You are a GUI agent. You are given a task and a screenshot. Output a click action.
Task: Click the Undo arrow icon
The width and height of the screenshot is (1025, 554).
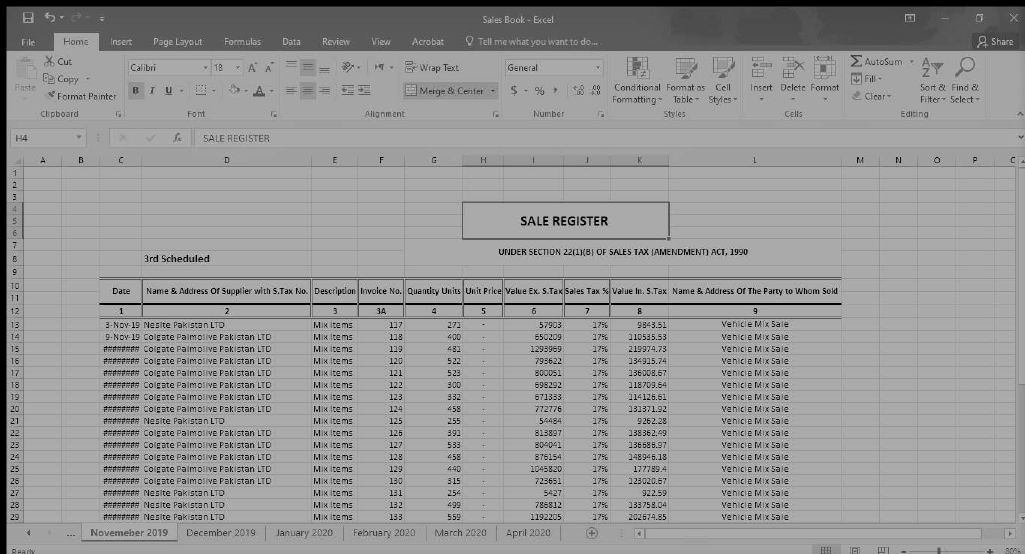[x=50, y=18]
